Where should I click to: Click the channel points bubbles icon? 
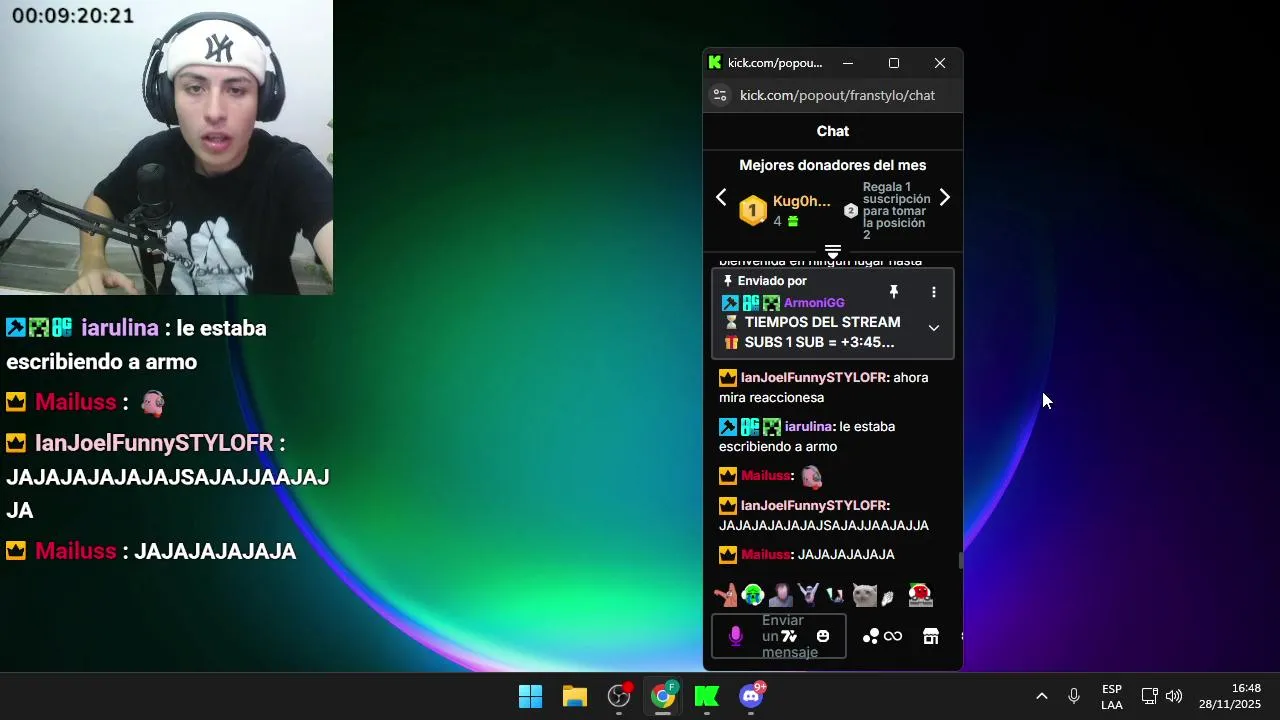coord(871,636)
